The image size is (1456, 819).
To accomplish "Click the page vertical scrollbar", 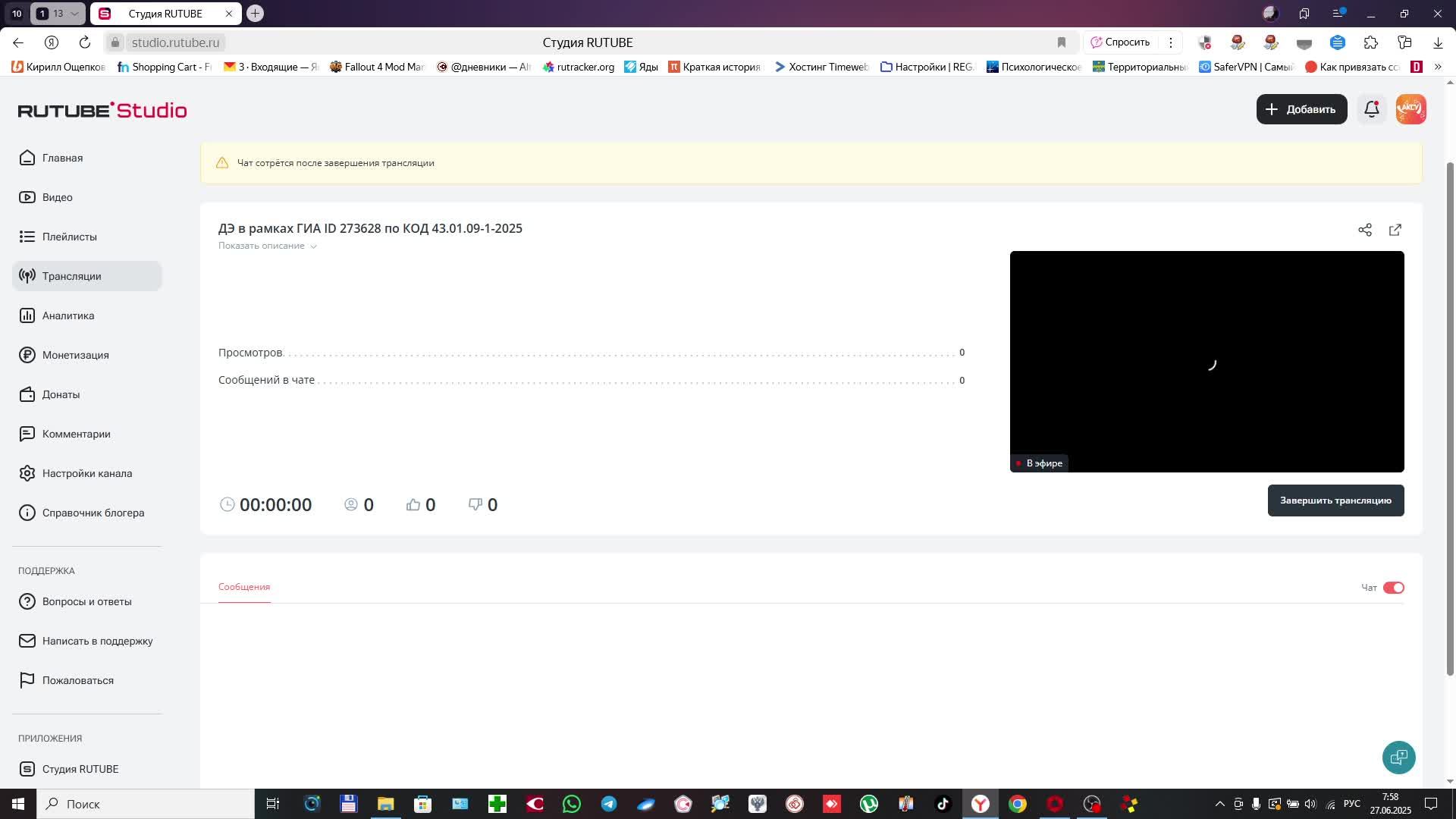I will click(x=1450, y=417).
